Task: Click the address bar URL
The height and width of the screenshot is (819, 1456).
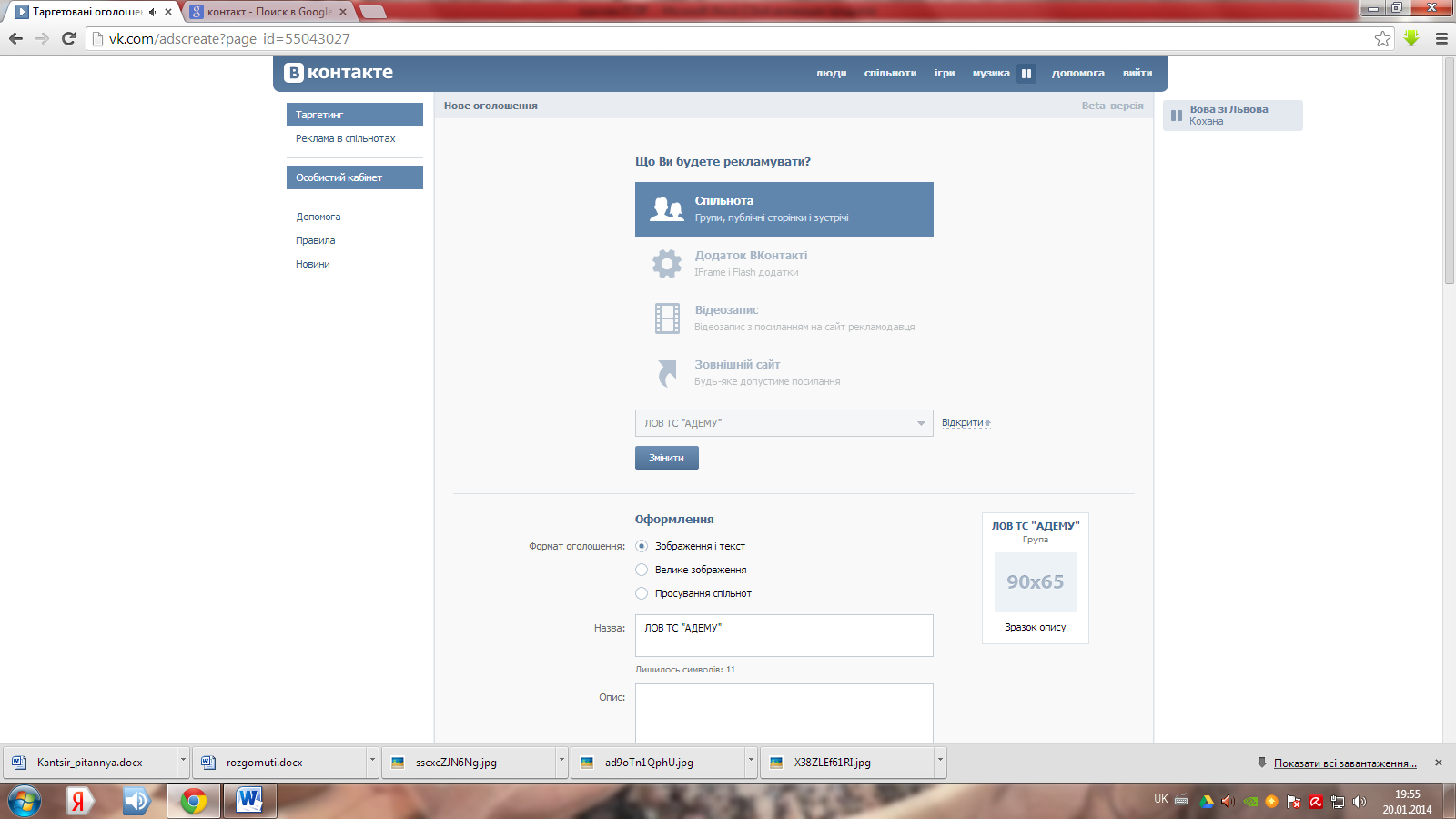Action: point(229,38)
